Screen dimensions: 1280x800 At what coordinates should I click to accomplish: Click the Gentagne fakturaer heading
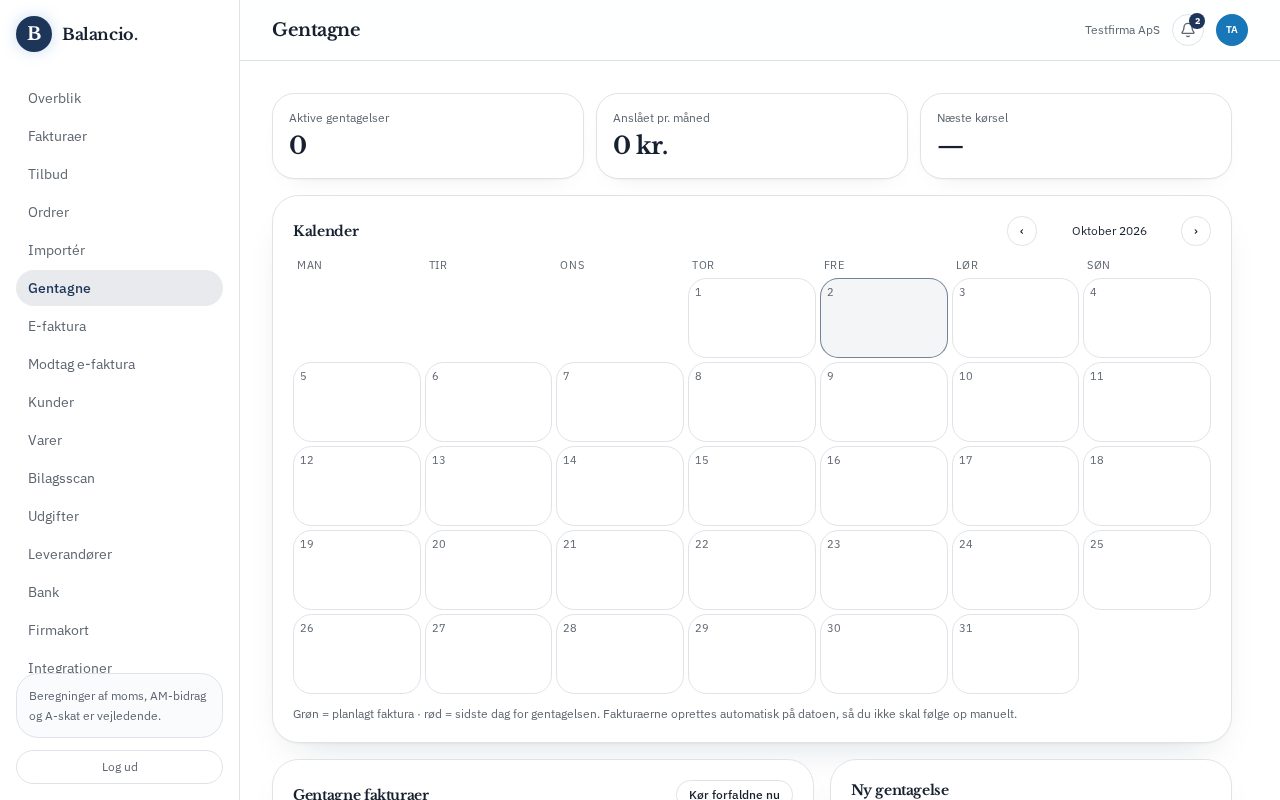361,794
